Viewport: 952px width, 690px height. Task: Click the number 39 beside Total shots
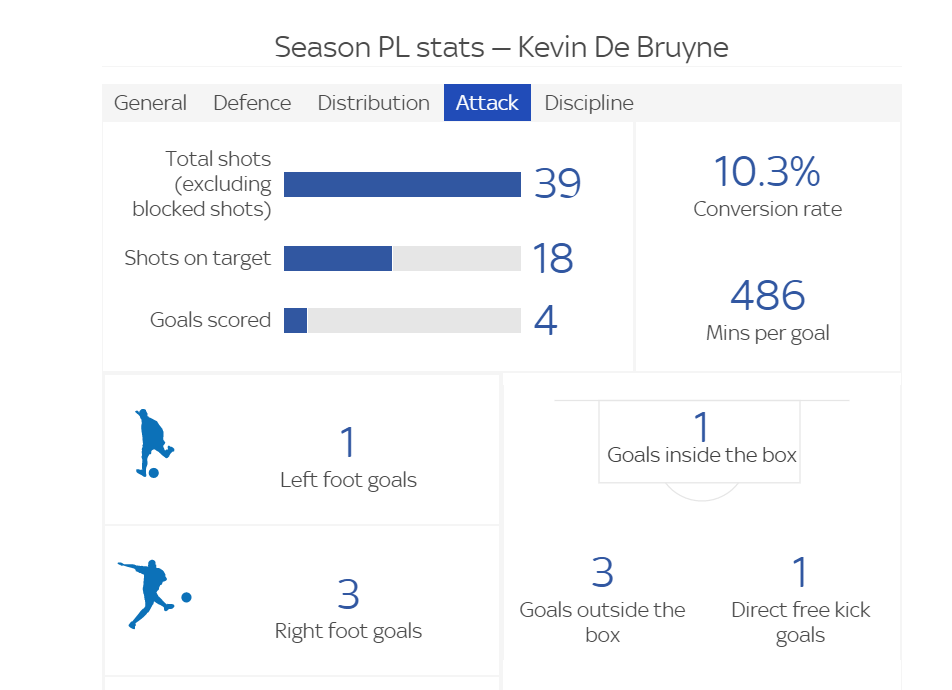(x=557, y=184)
